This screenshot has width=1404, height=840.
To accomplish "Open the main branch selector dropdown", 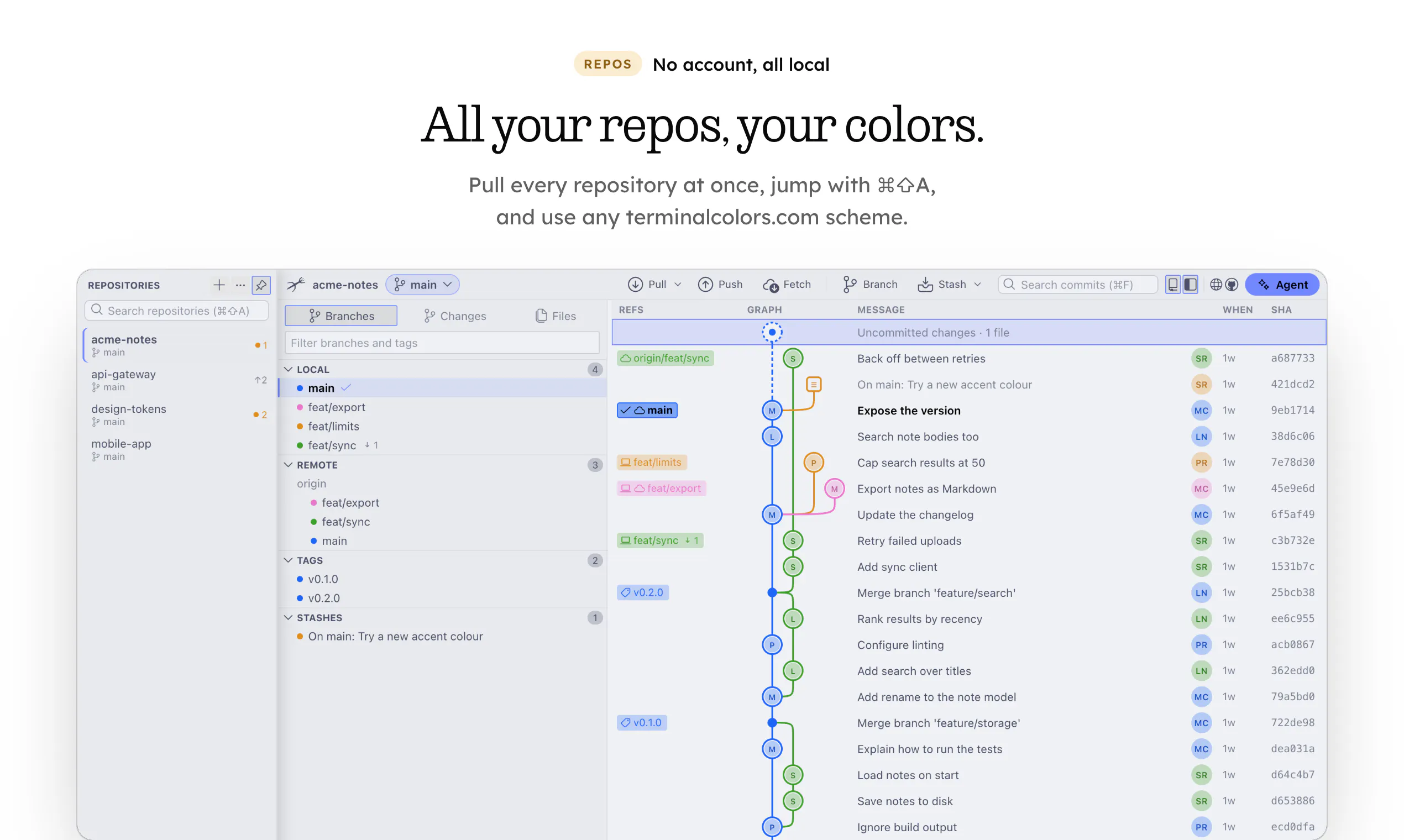I will 422,284.
